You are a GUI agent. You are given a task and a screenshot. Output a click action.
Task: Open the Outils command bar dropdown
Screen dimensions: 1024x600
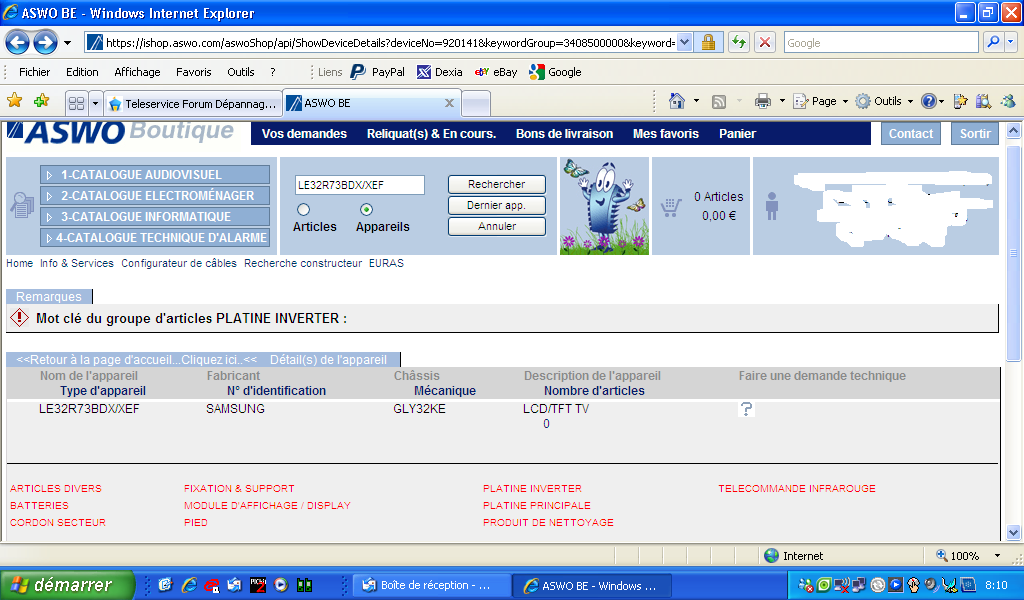click(x=884, y=101)
